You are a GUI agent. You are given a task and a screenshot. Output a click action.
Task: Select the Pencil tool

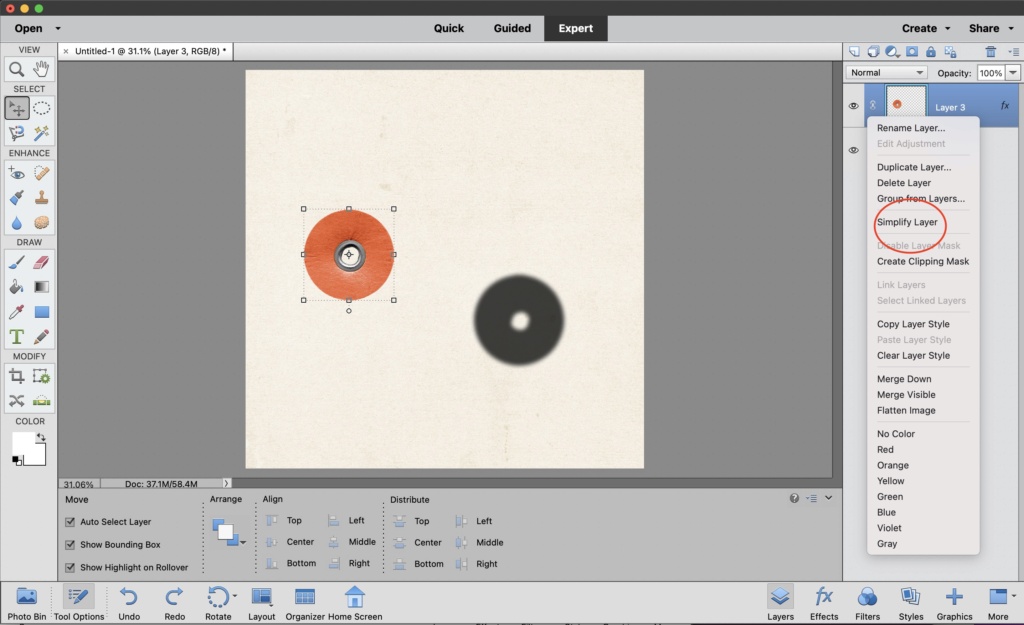pos(41,337)
